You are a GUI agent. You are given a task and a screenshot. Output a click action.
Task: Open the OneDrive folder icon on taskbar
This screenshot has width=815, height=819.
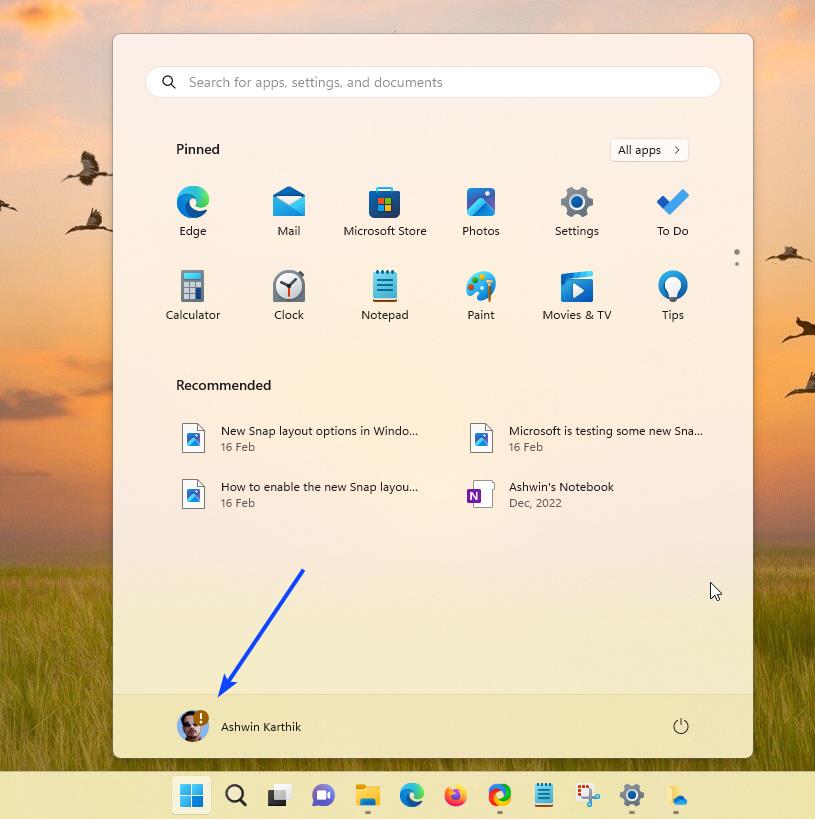(x=676, y=795)
